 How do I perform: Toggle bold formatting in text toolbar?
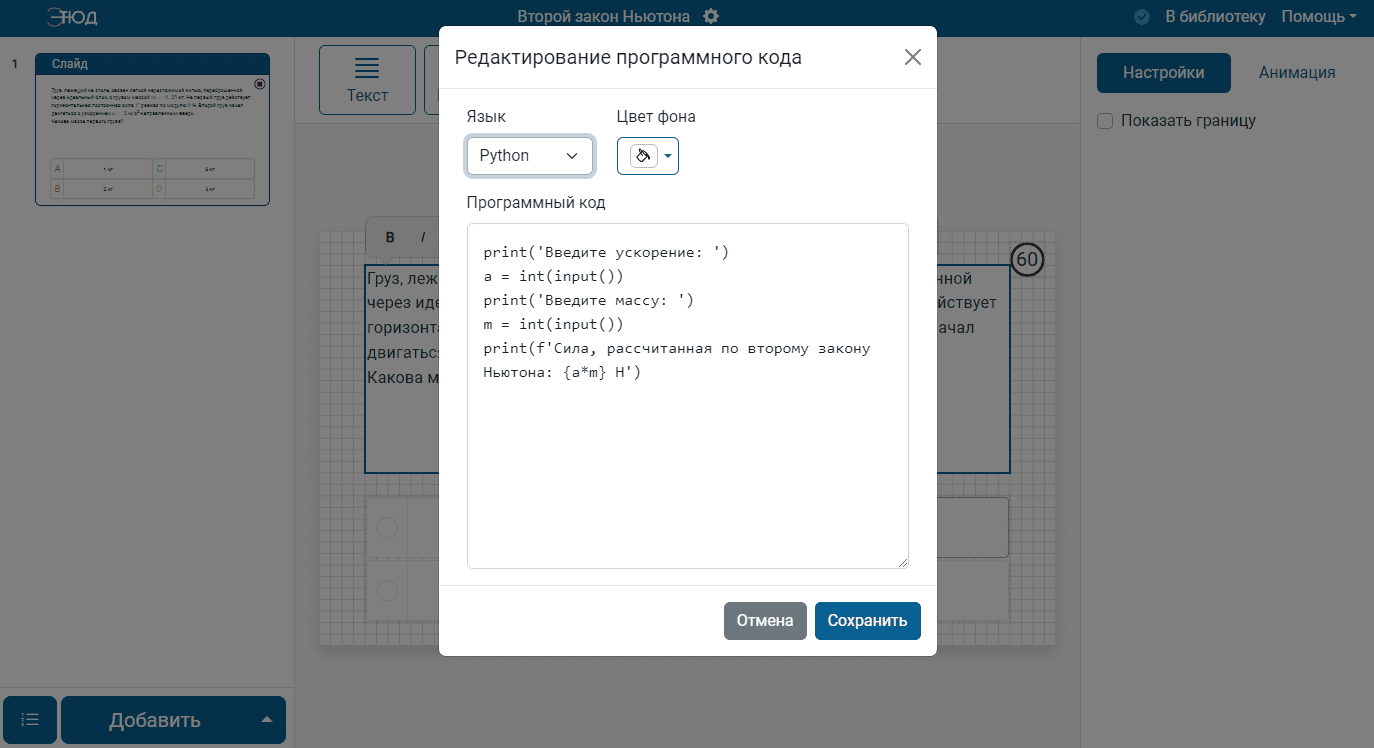tap(390, 237)
